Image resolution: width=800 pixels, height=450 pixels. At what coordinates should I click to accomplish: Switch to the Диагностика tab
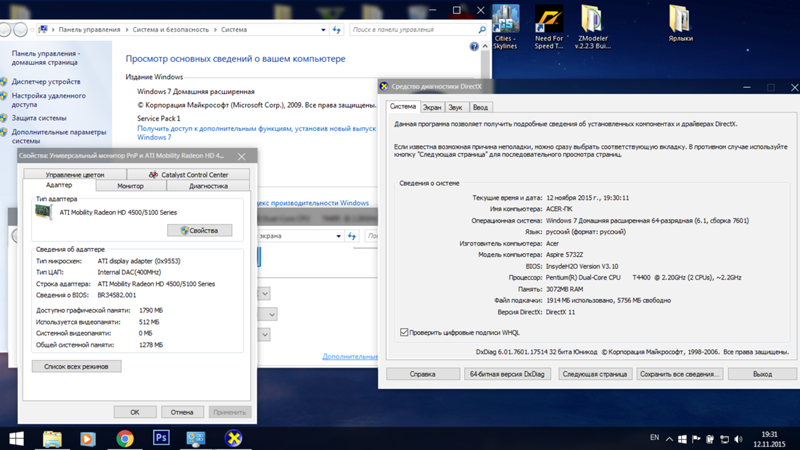pyautogui.click(x=208, y=186)
